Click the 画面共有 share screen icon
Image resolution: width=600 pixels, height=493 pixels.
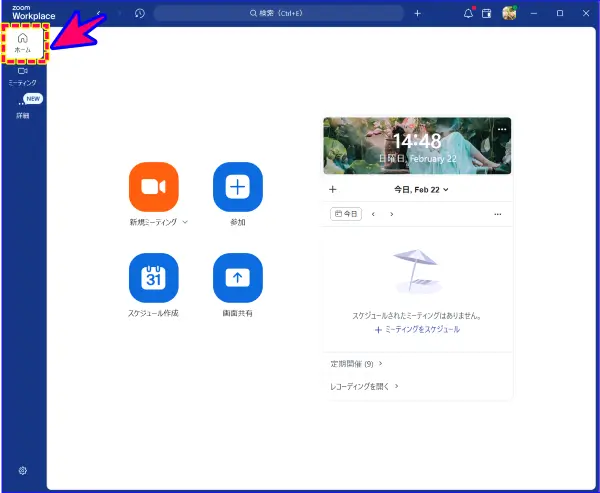tap(238, 278)
